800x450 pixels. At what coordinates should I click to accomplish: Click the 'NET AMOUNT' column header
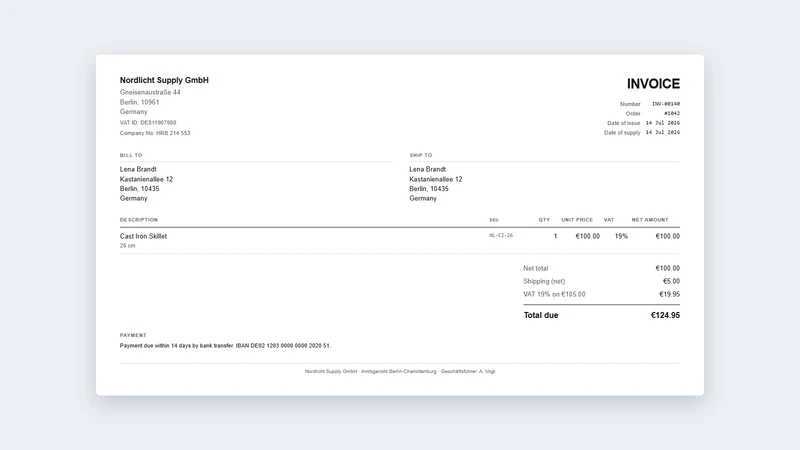(x=650, y=220)
